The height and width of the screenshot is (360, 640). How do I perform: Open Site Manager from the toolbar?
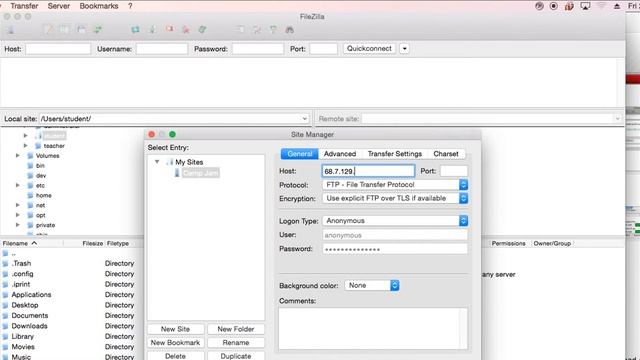(x=10, y=30)
